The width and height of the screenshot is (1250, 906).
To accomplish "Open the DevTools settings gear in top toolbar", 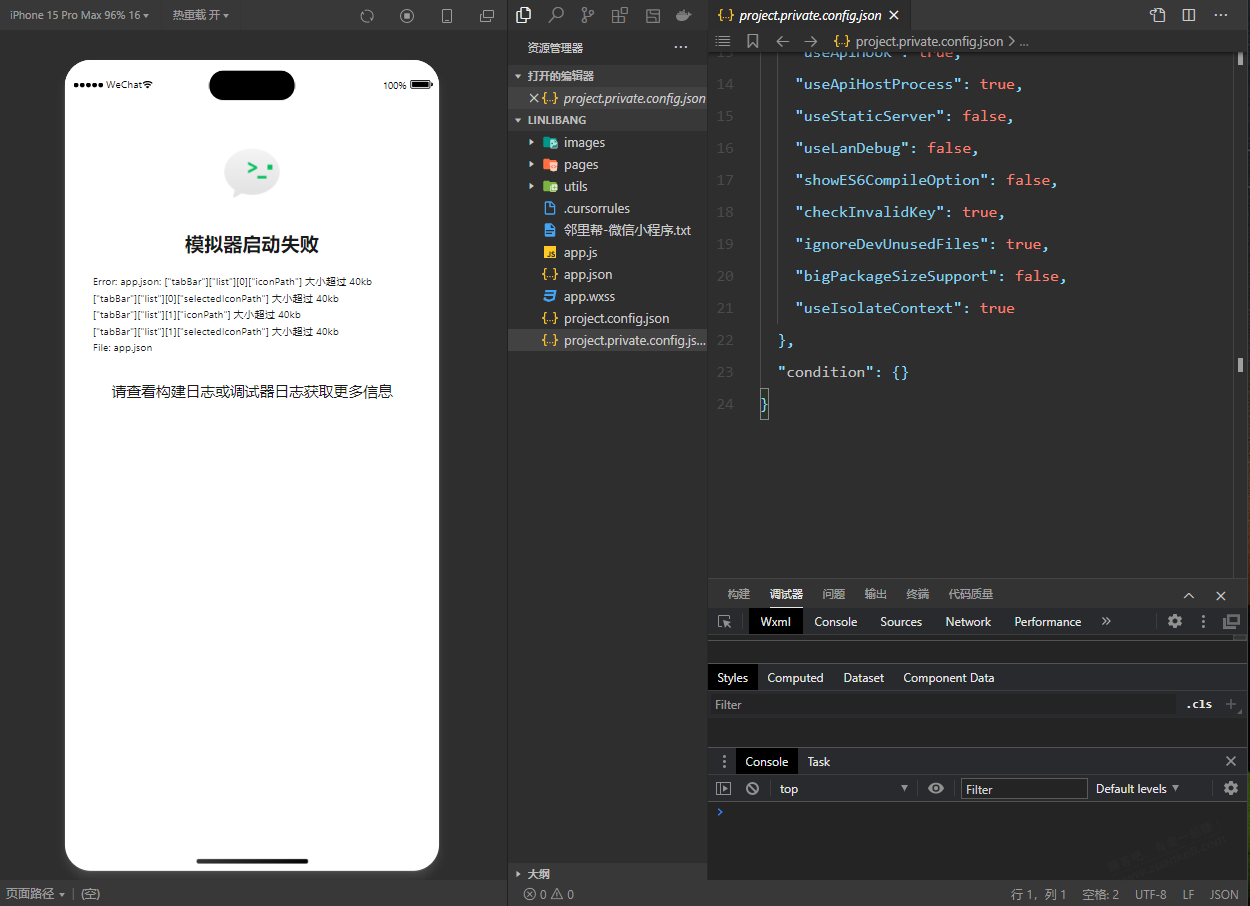I will (1175, 621).
